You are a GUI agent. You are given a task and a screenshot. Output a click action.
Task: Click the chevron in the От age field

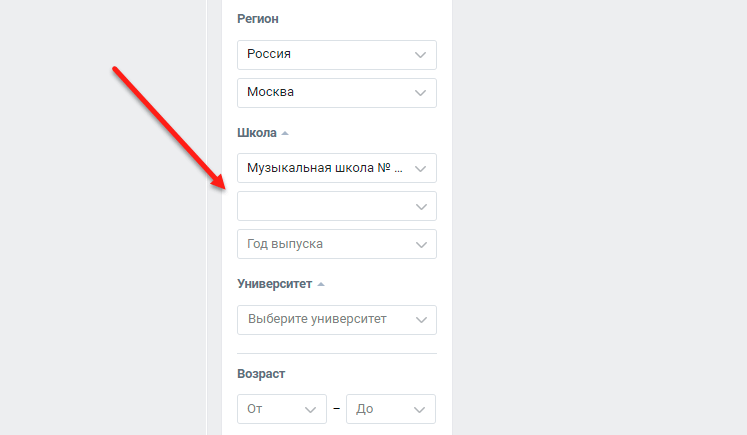tap(311, 410)
